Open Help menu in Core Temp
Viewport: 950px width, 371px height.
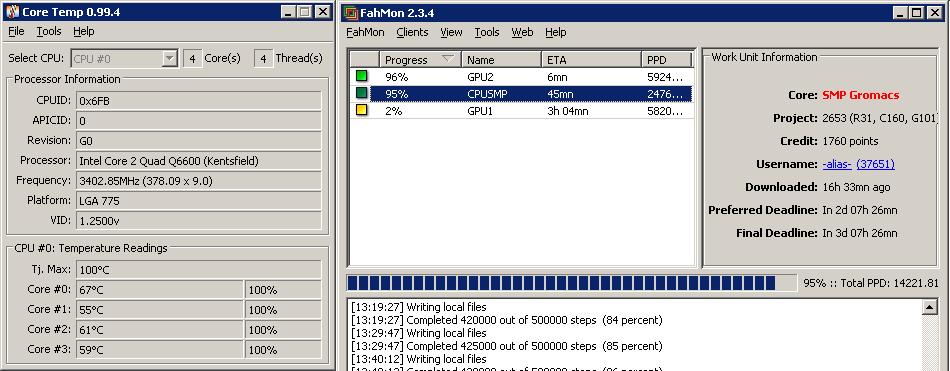(84, 31)
